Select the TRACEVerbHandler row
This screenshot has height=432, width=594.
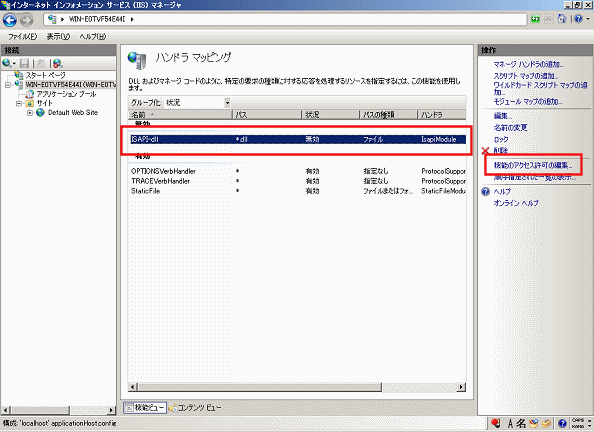point(298,181)
